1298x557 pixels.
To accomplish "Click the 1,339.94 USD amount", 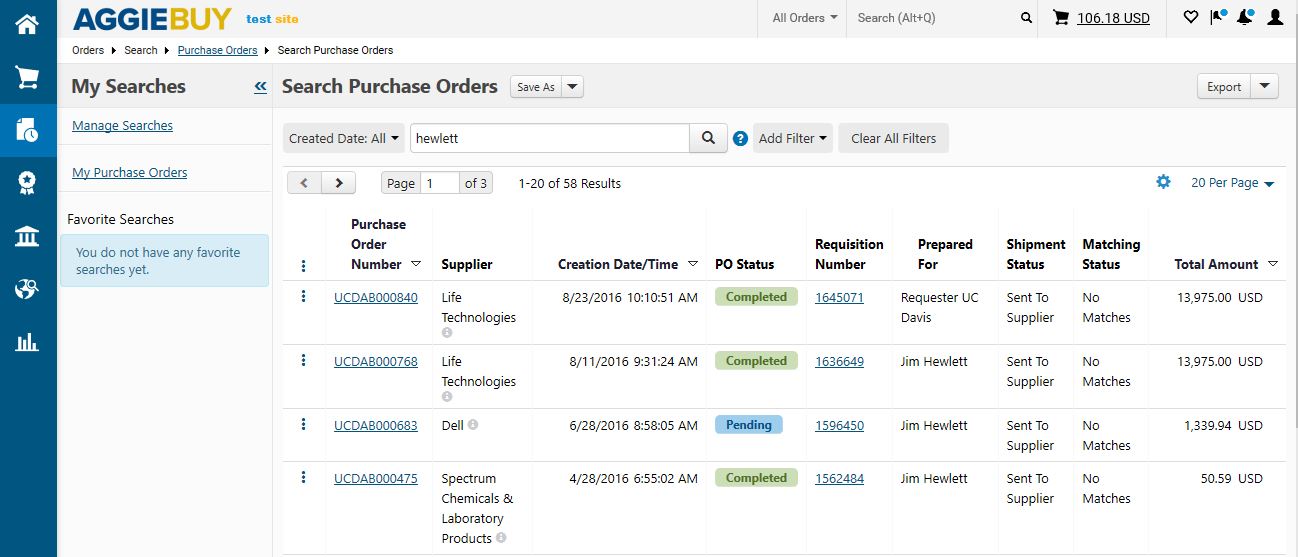I will click(x=1224, y=425).
